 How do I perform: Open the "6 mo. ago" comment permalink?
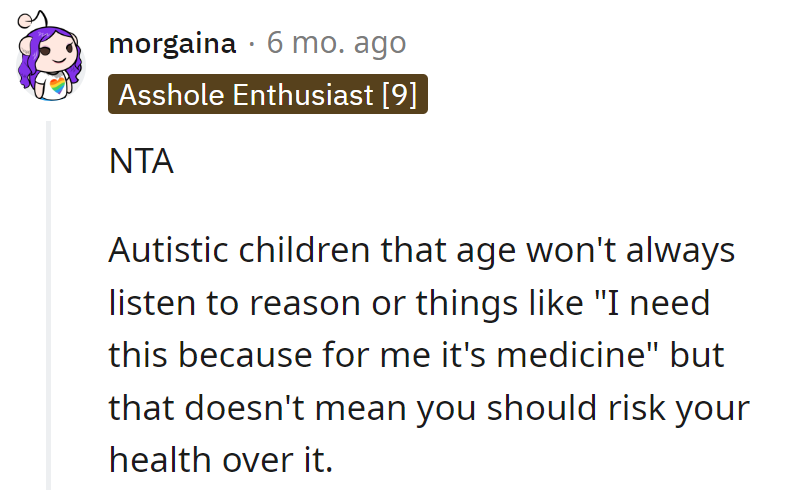pos(336,44)
